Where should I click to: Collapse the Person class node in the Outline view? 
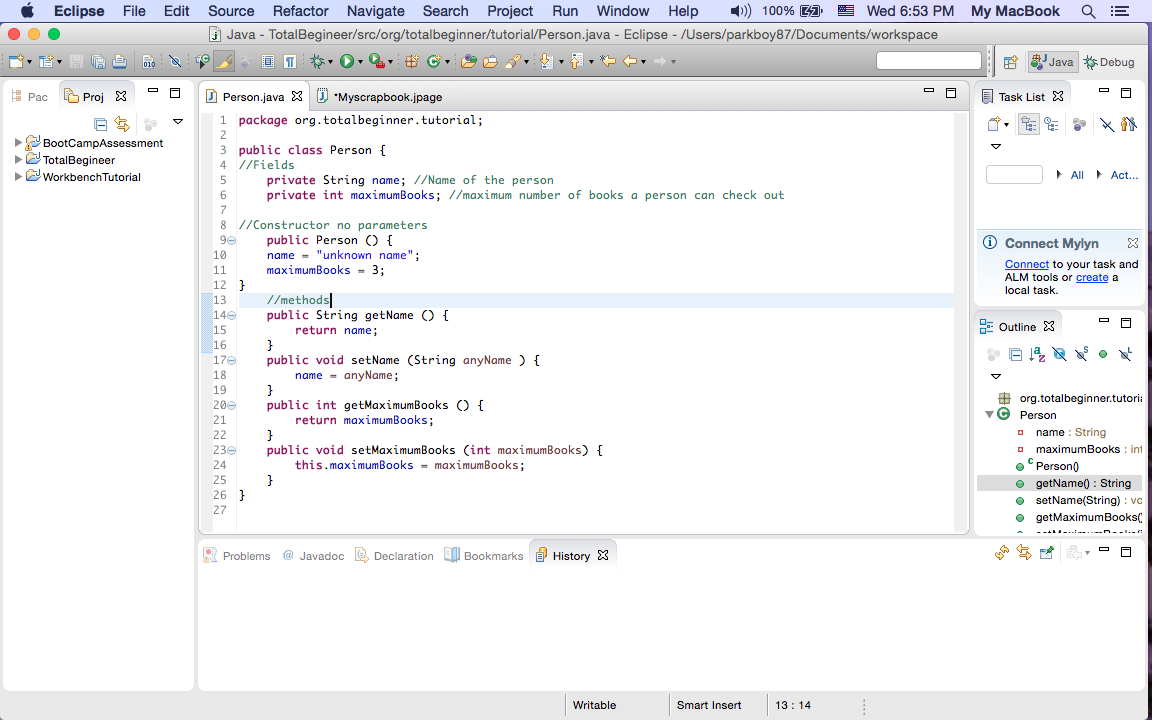click(x=990, y=414)
